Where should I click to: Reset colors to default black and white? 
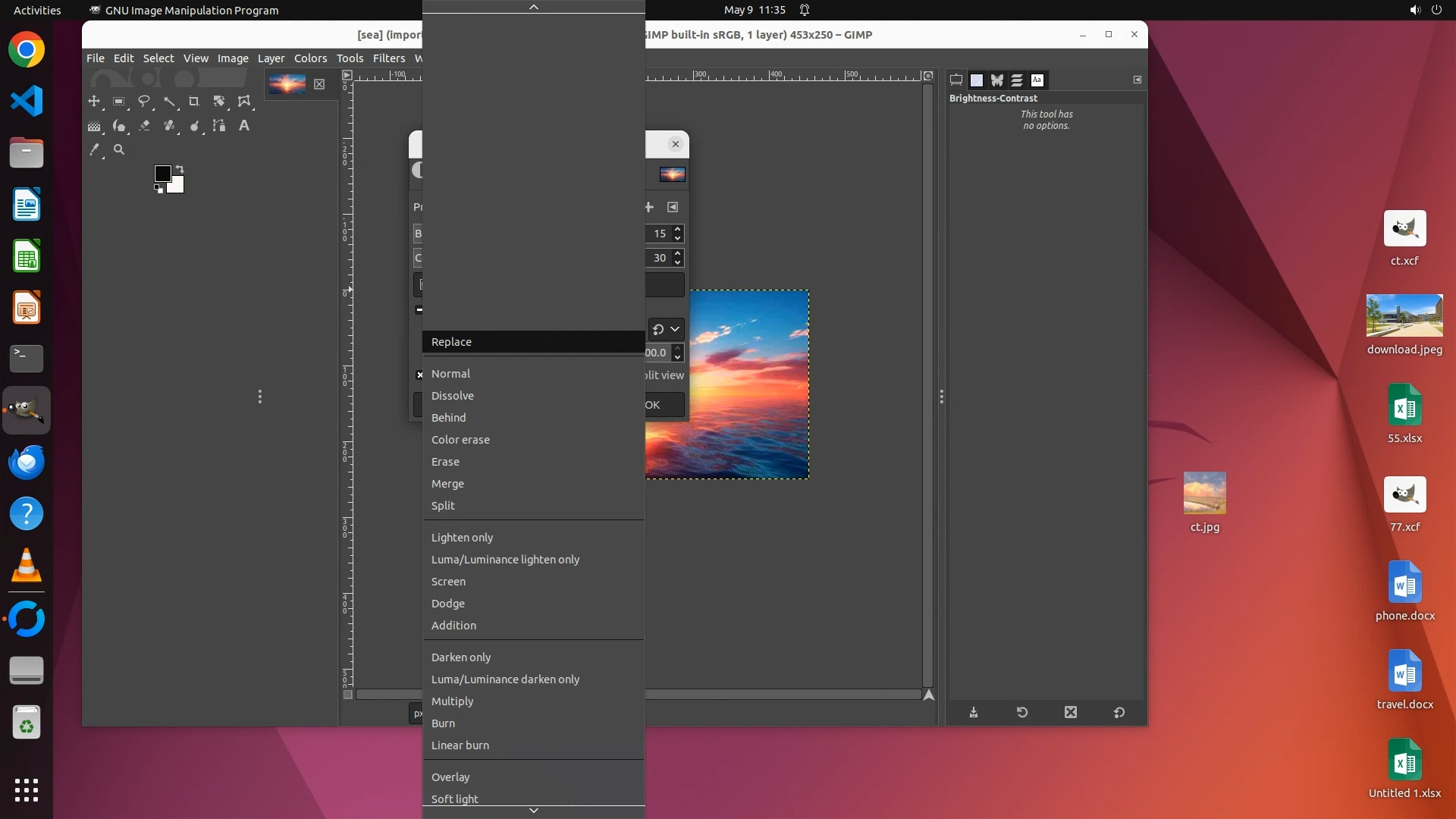158,190
